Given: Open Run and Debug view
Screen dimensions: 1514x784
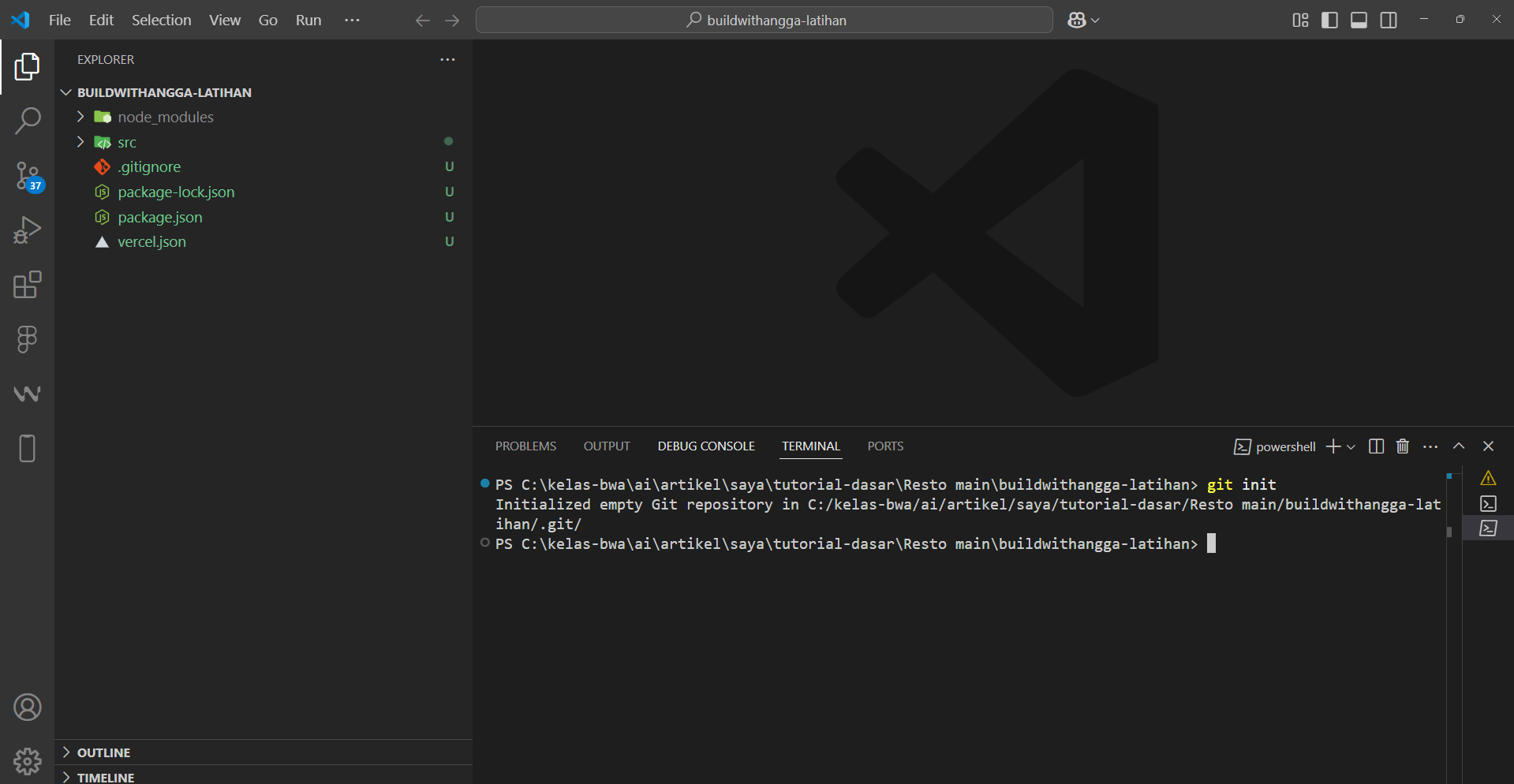Looking at the screenshot, I should pos(27,230).
